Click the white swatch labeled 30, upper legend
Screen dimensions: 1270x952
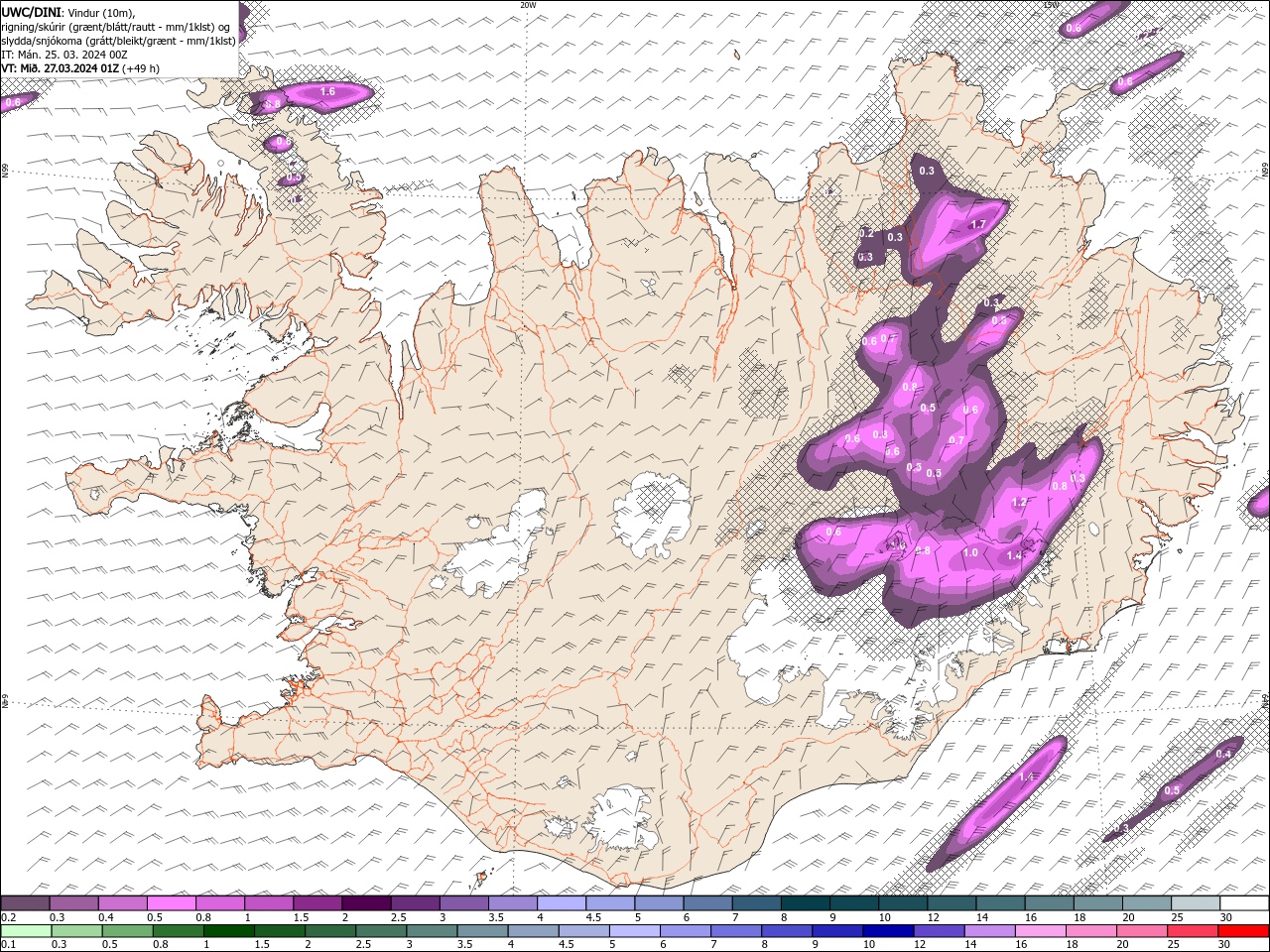click(x=1243, y=903)
